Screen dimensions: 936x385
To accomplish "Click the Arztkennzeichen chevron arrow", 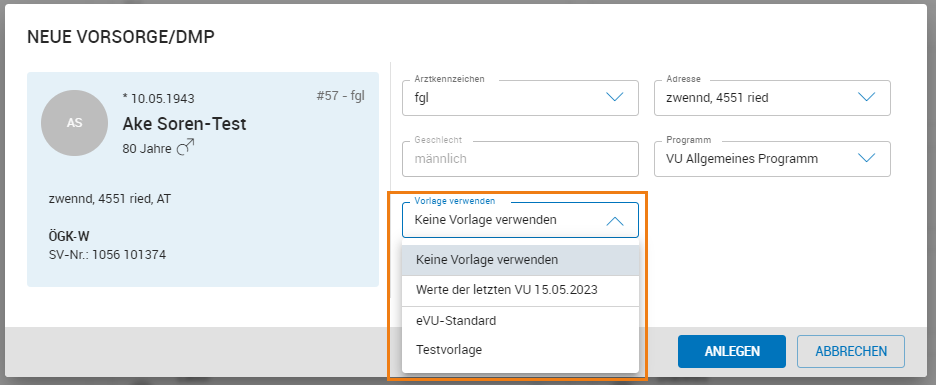I will tap(614, 97).
